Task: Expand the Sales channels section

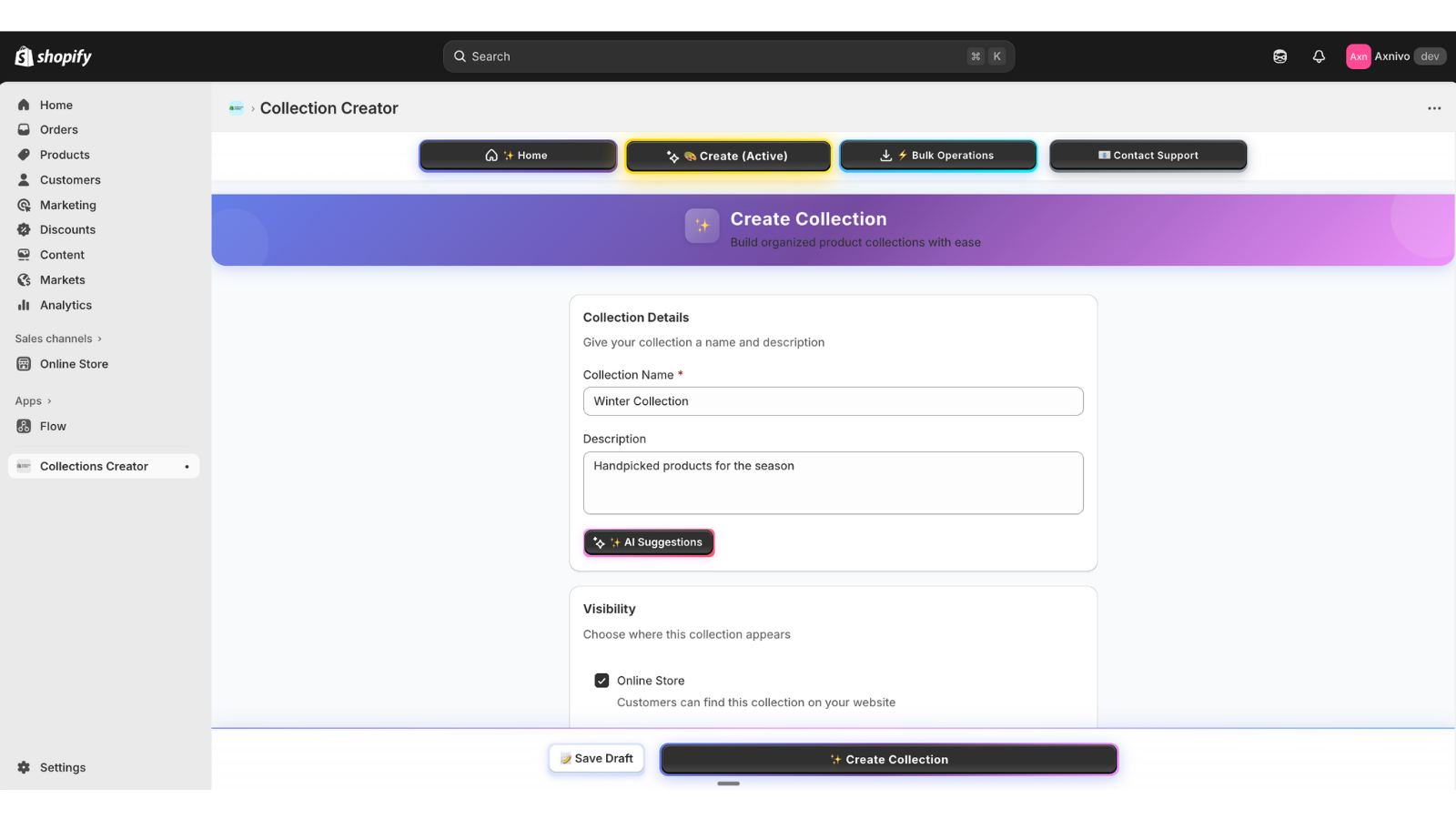Action: pyautogui.click(x=58, y=339)
